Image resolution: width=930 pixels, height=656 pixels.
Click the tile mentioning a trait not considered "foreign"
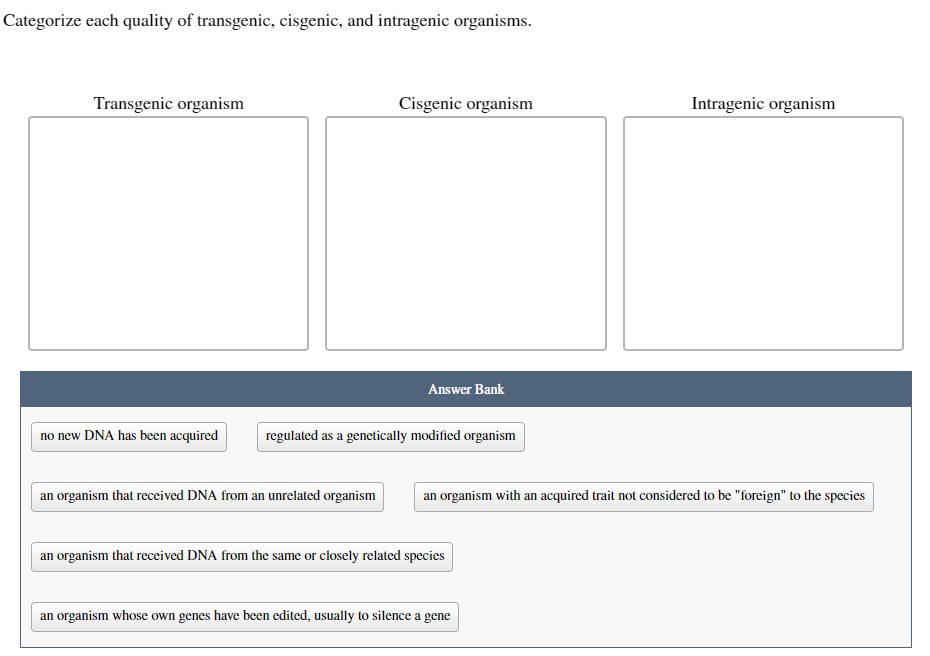643,496
